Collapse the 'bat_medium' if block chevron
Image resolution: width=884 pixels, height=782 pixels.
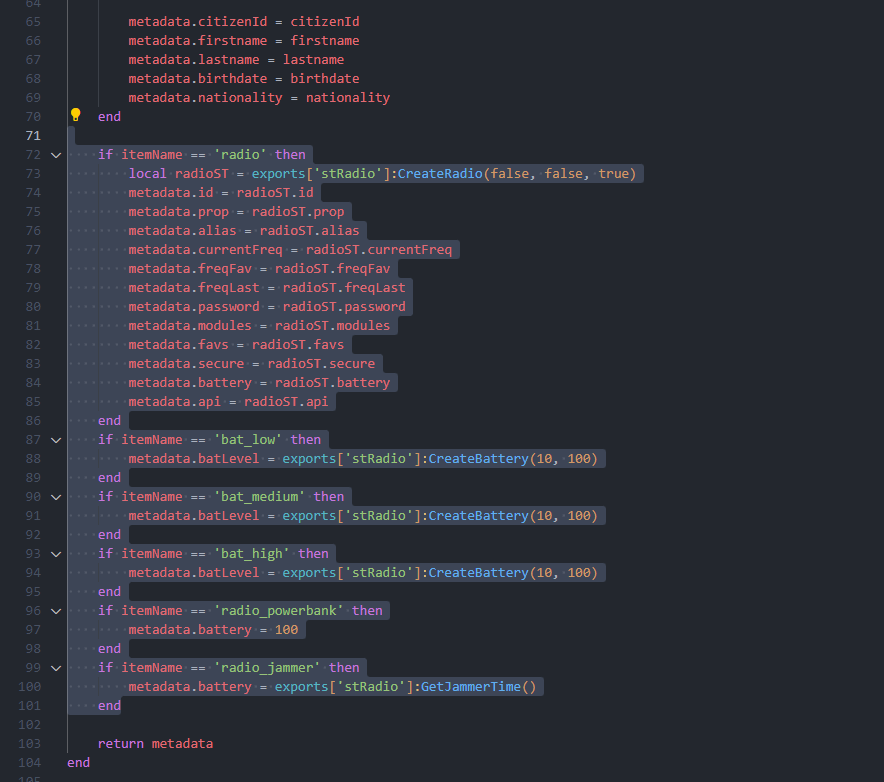tap(56, 497)
